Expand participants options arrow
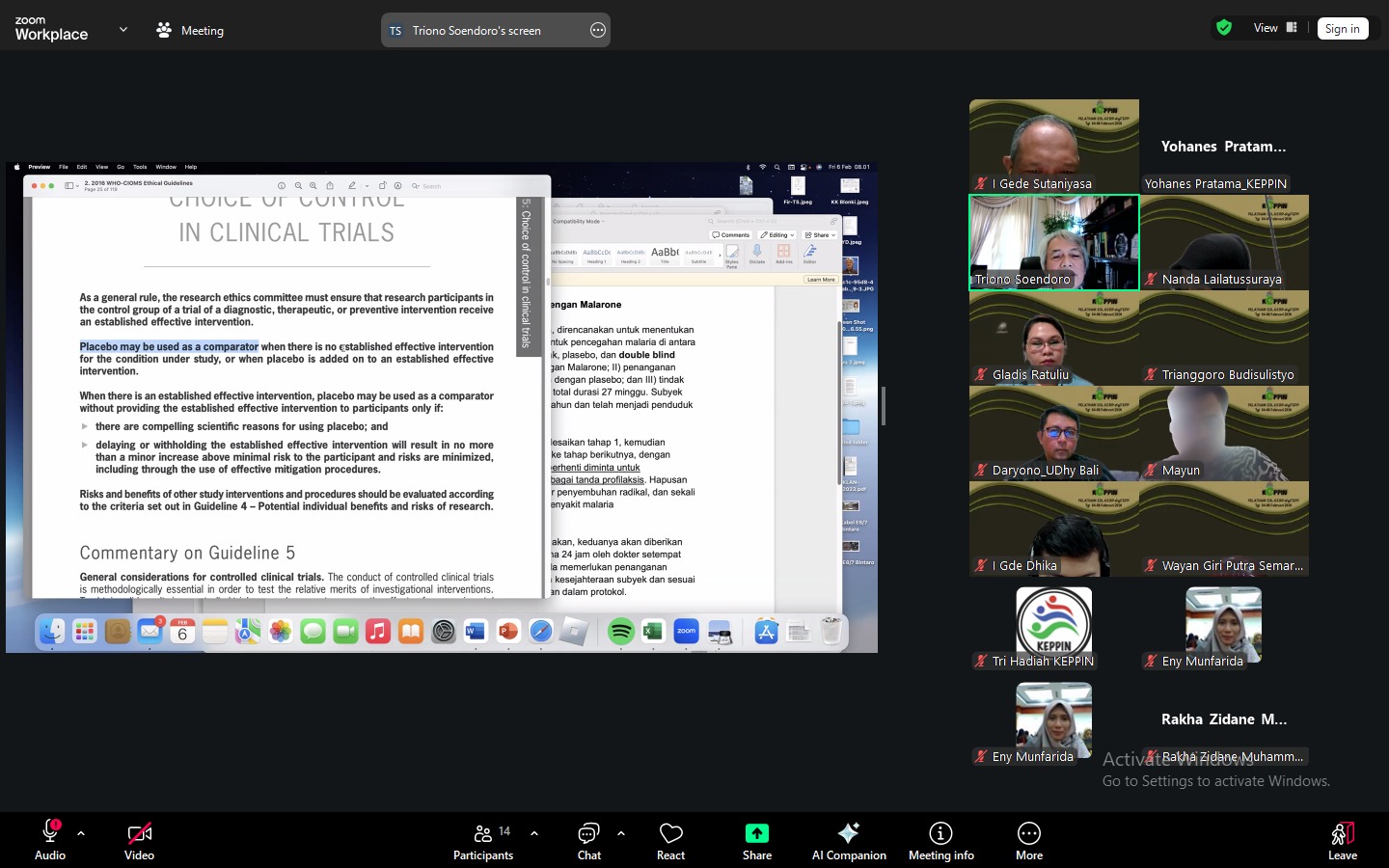The width and height of the screenshot is (1389, 868). 534,833
